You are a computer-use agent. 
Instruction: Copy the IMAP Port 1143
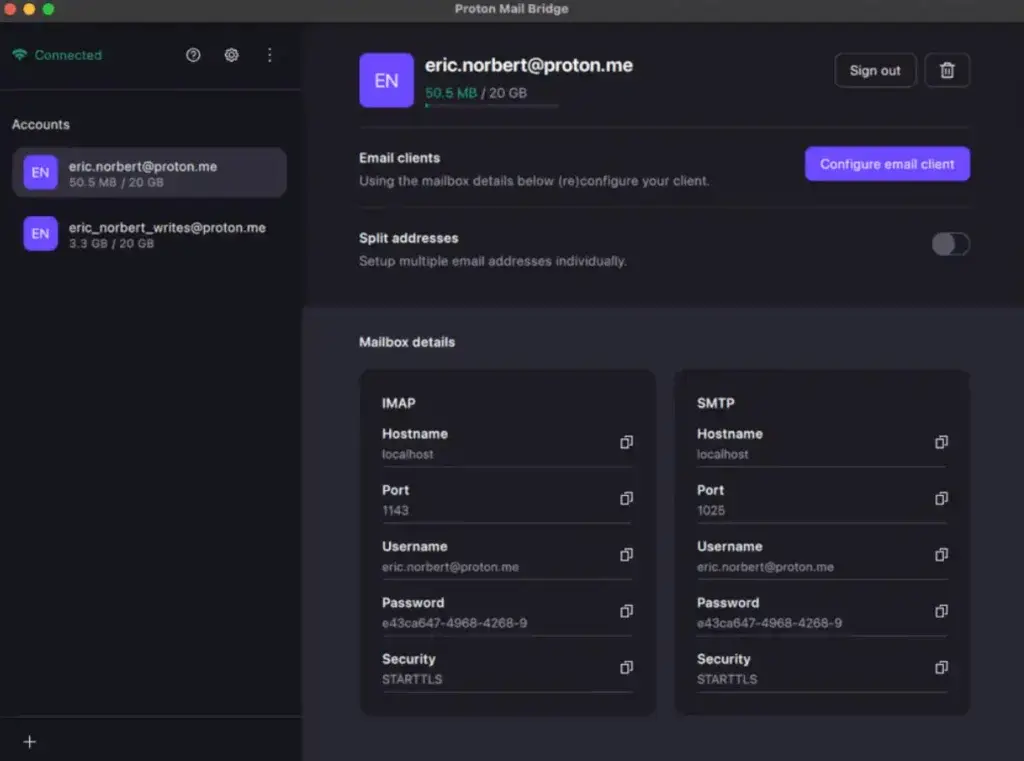626,498
